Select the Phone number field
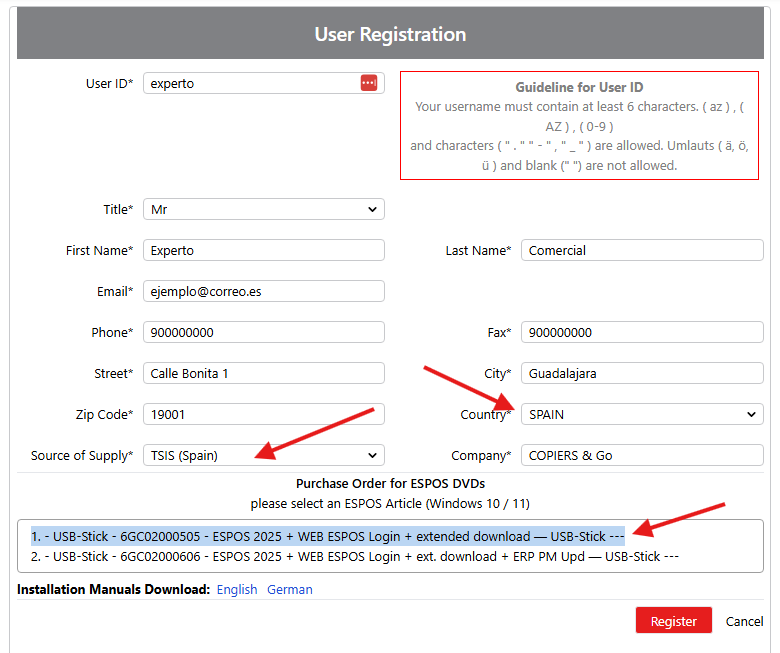The height and width of the screenshot is (653, 780). click(264, 332)
